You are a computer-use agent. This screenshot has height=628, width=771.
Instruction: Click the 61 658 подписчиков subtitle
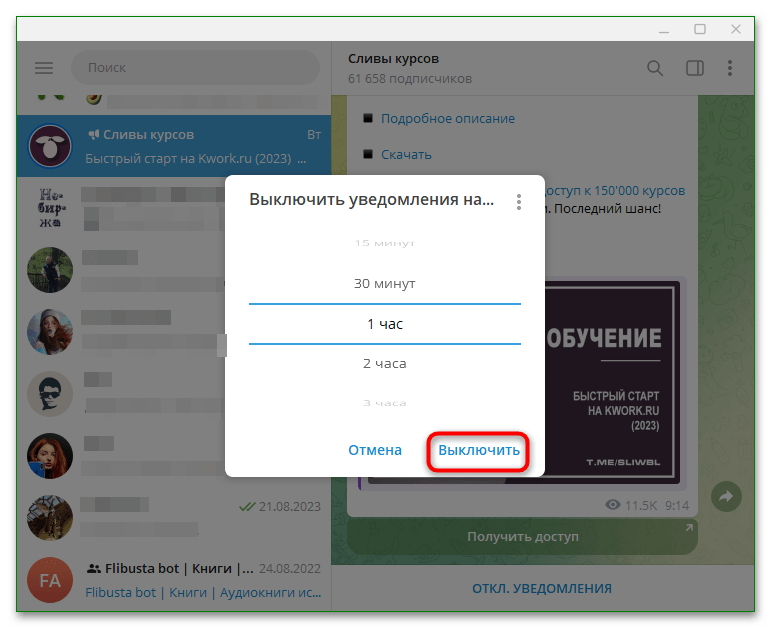click(x=410, y=79)
